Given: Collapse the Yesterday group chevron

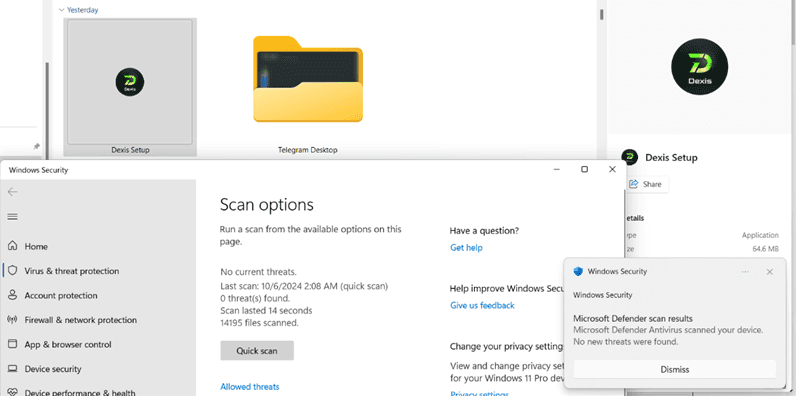Looking at the screenshot, I should pos(61,10).
